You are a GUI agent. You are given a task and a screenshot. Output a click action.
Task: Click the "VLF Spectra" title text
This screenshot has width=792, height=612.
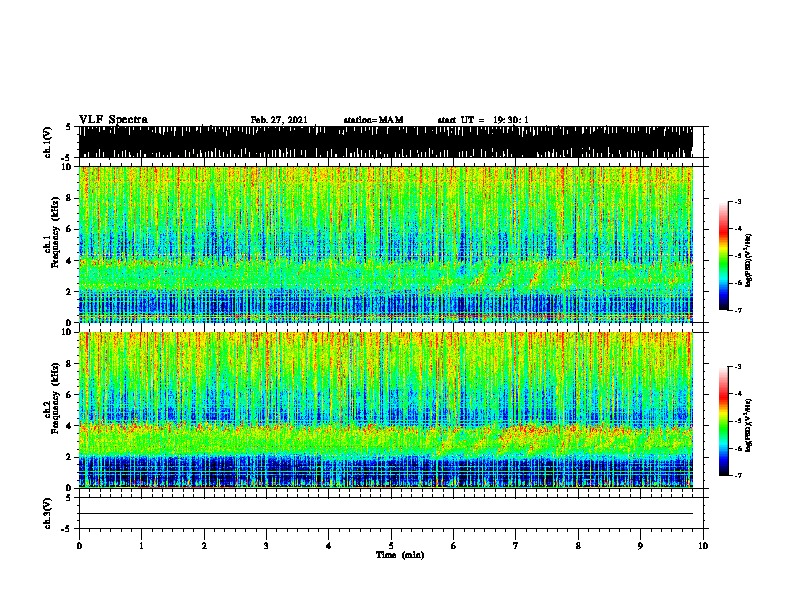(x=113, y=120)
